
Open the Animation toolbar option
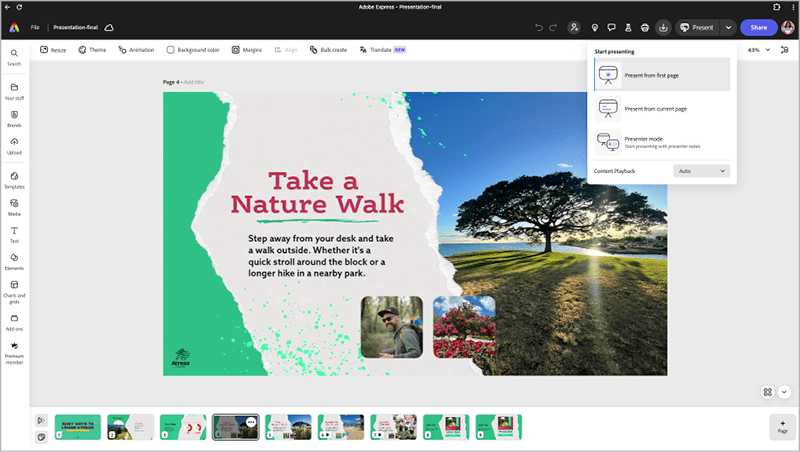[x=136, y=50]
